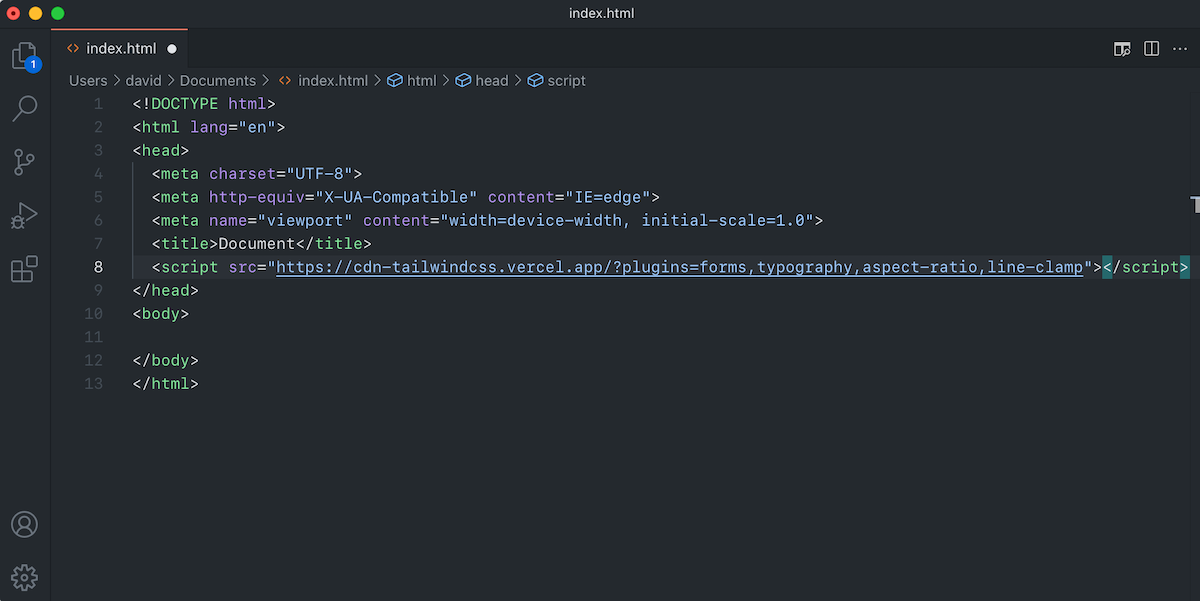This screenshot has height=601, width=1200.
Task: Select the index.html editor tab
Action: (120, 48)
